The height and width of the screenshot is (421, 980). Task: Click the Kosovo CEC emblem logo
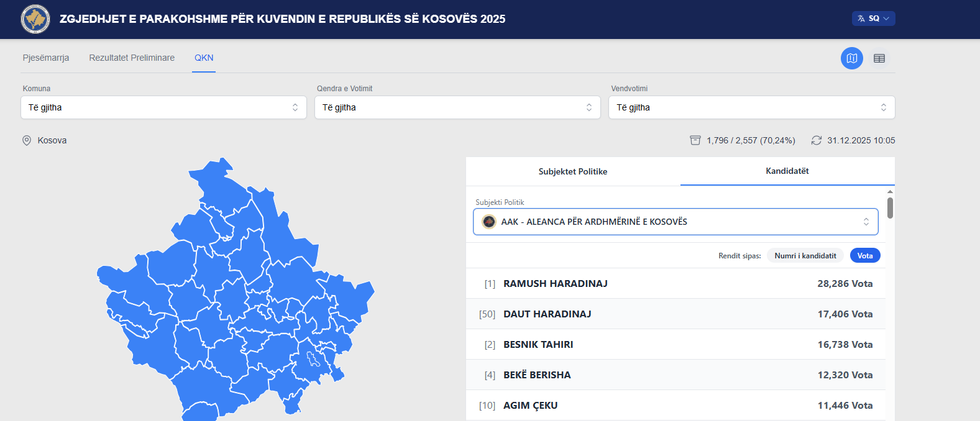point(35,19)
